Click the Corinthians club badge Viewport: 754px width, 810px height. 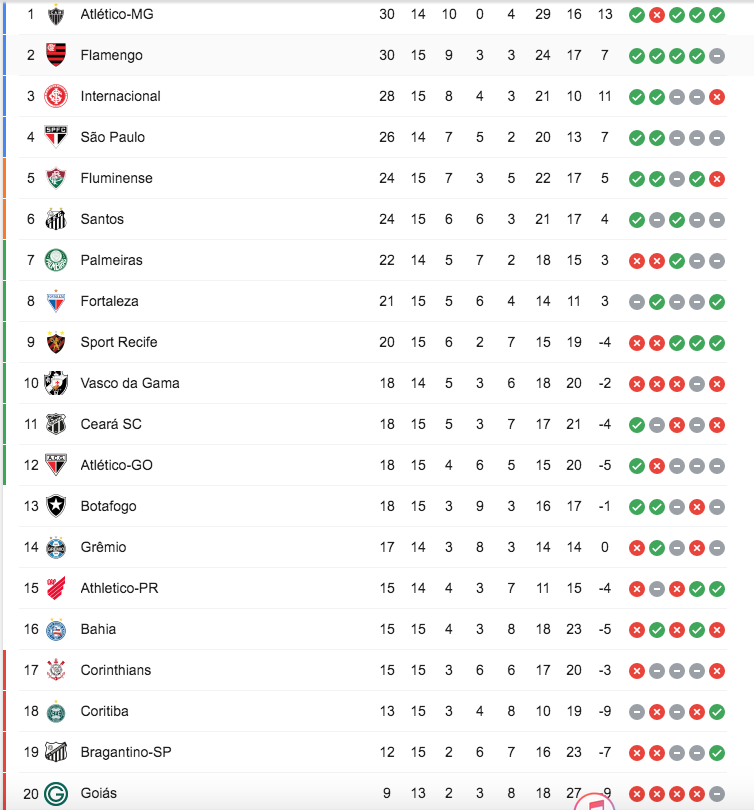[x=56, y=670]
